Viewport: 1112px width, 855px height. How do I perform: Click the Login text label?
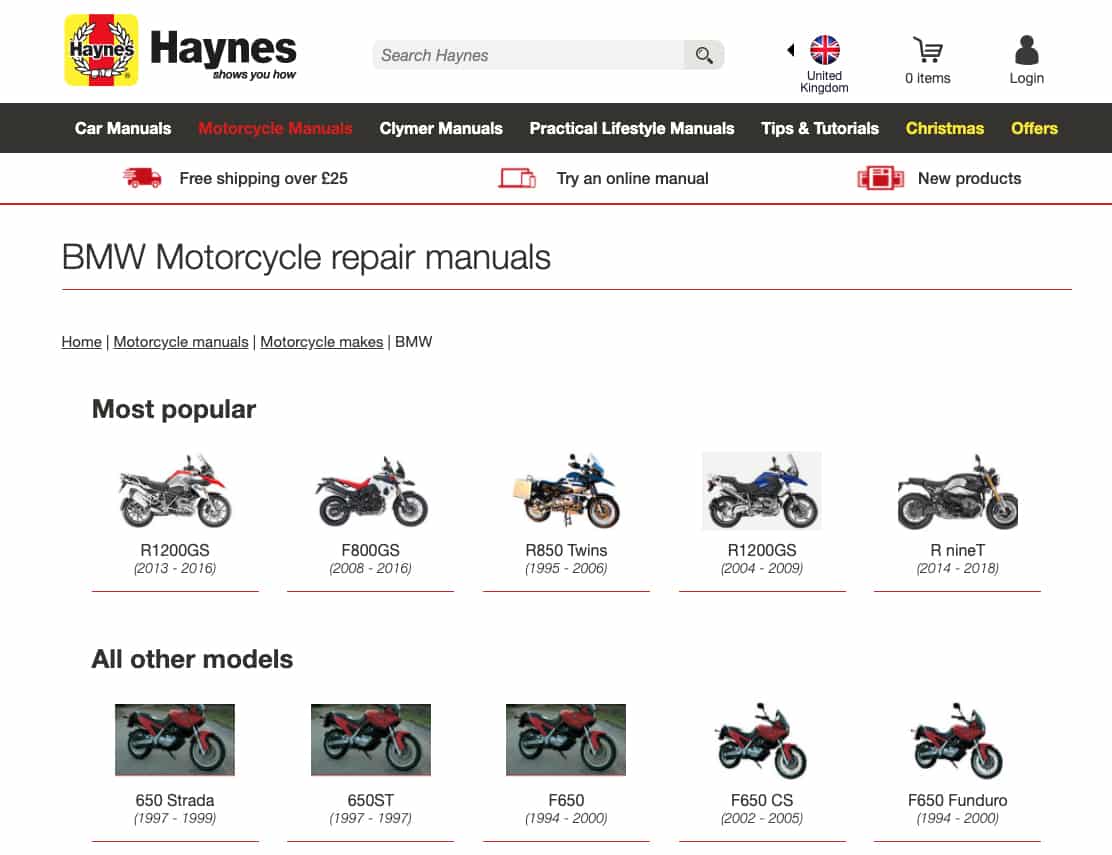pos(1026,78)
